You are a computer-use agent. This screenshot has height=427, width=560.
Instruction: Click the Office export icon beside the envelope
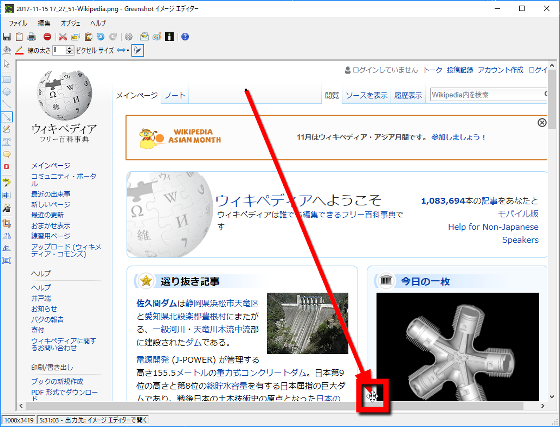click(x=157, y=36)
